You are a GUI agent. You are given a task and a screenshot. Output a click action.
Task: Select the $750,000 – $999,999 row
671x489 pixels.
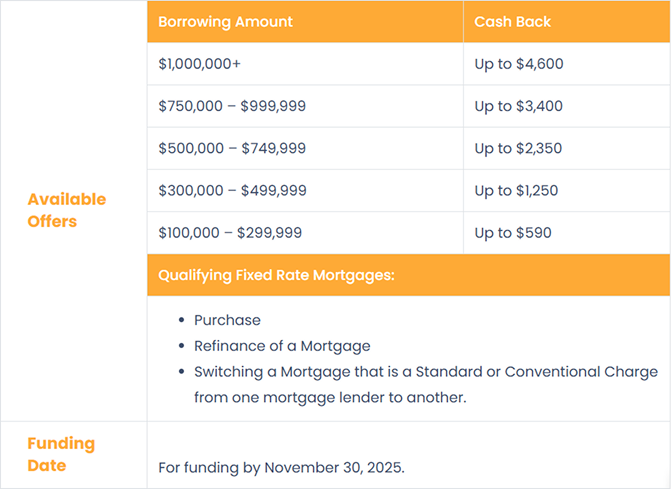pos(232,106)
